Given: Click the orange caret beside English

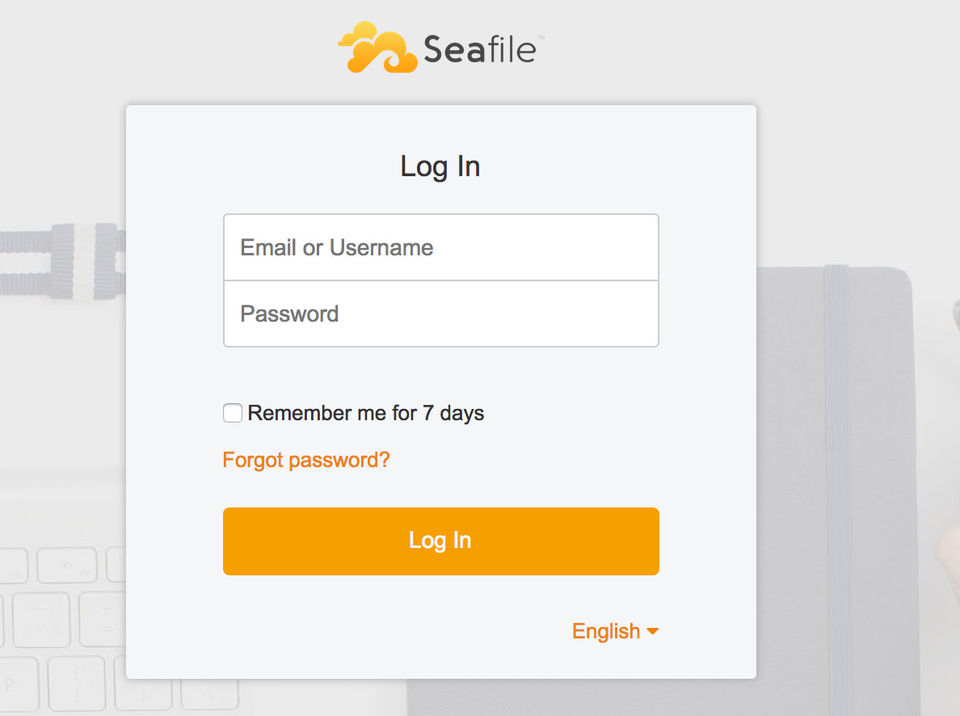Looking at the screenshot, I should coord(653,631).
